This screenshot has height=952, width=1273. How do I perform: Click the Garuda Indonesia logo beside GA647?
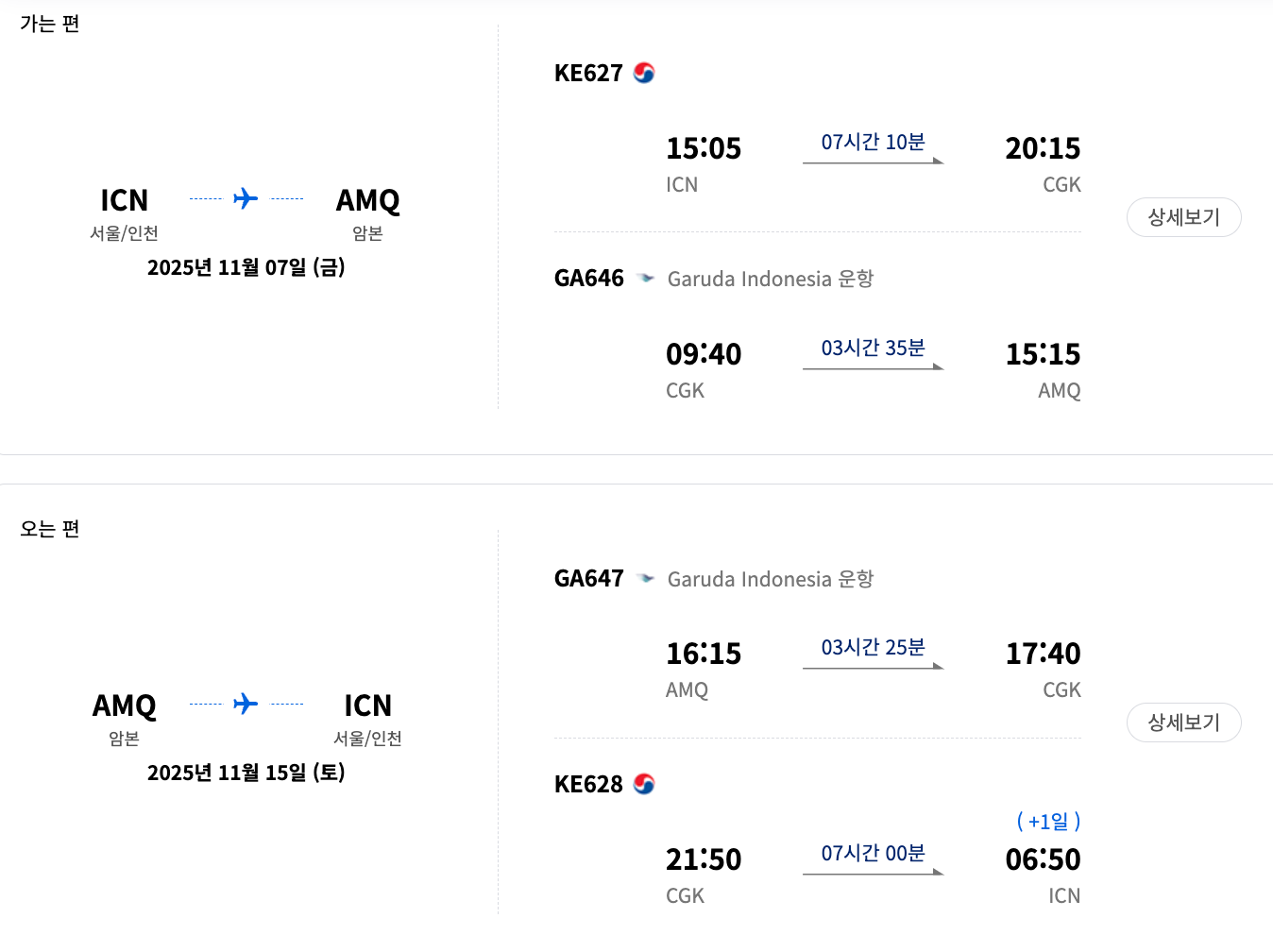[x=646, y=578]
